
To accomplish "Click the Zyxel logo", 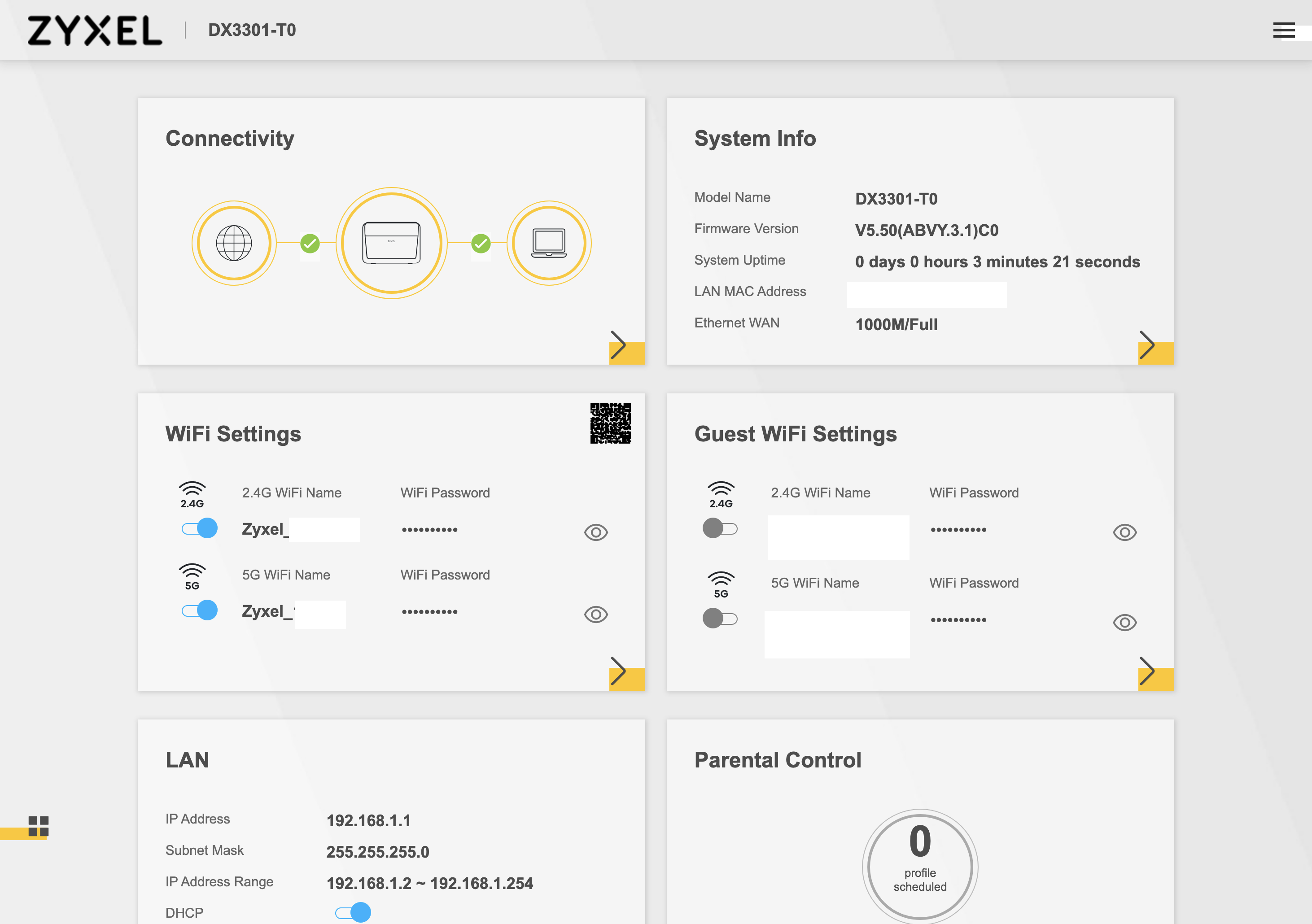I will 95,30.
